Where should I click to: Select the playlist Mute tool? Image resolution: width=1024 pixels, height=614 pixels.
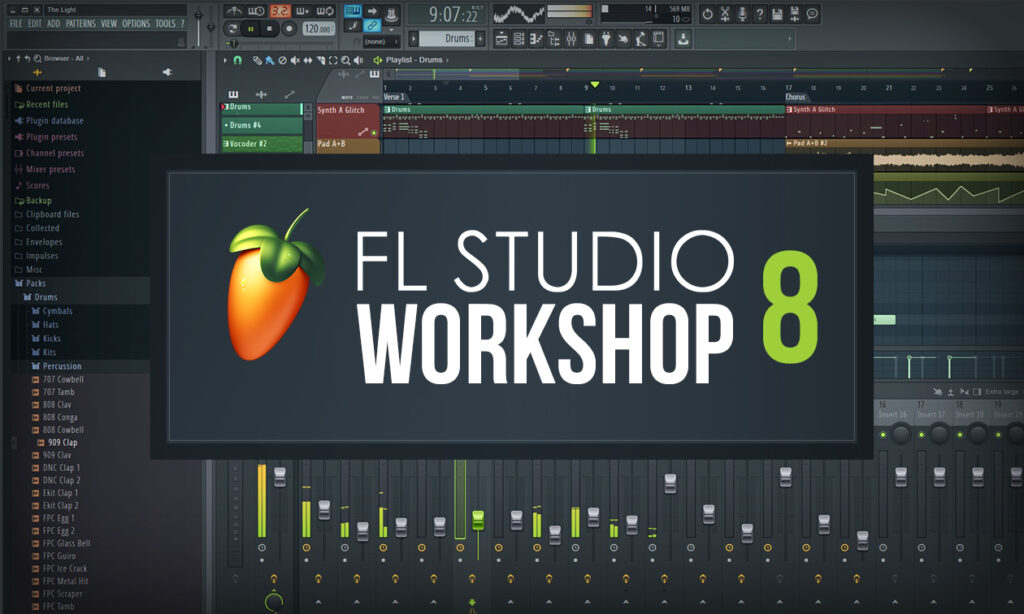coord(295,60)
